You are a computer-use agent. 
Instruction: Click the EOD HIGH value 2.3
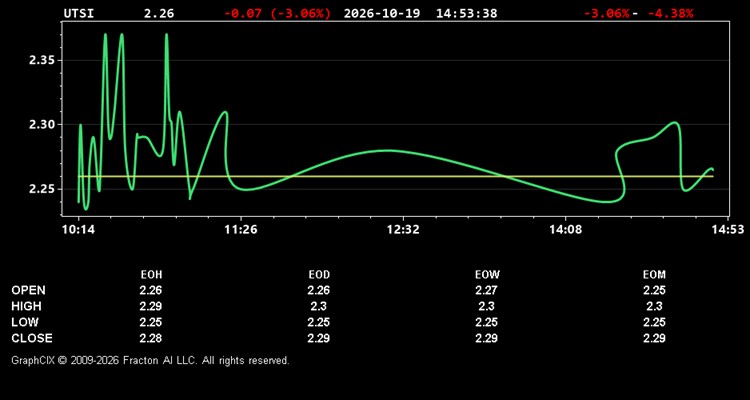[x=319, y=306]
